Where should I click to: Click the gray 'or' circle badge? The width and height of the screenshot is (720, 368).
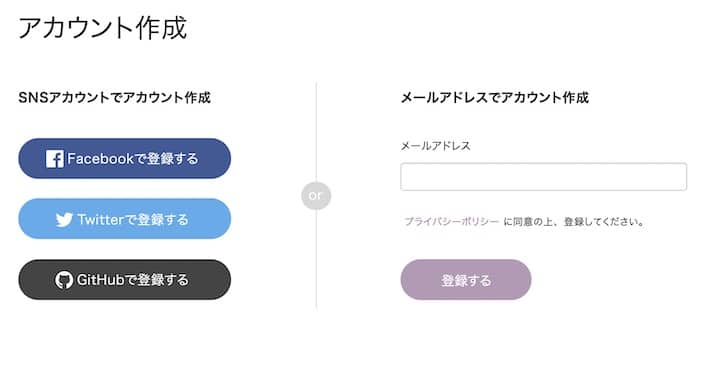pos(316,196)
